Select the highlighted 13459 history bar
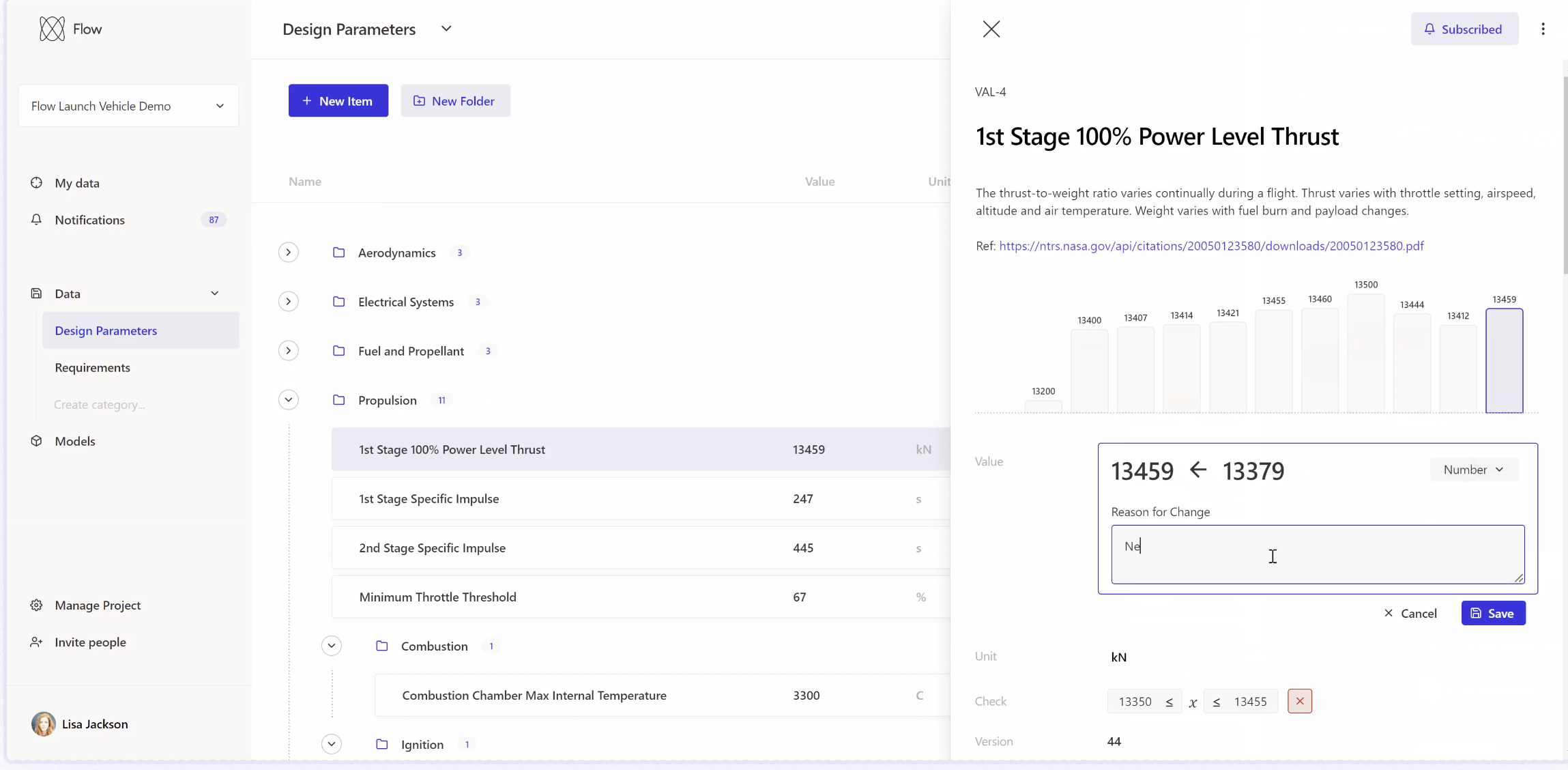1568x770 pixels. (1504, 360)
